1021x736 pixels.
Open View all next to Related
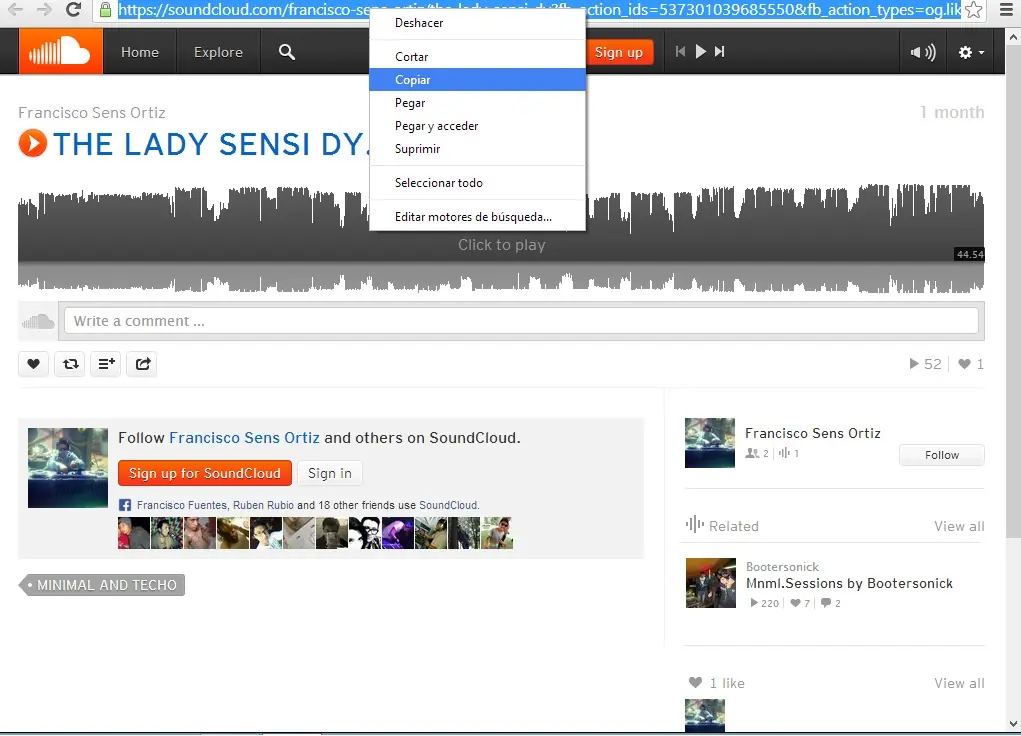pos(959,526)
